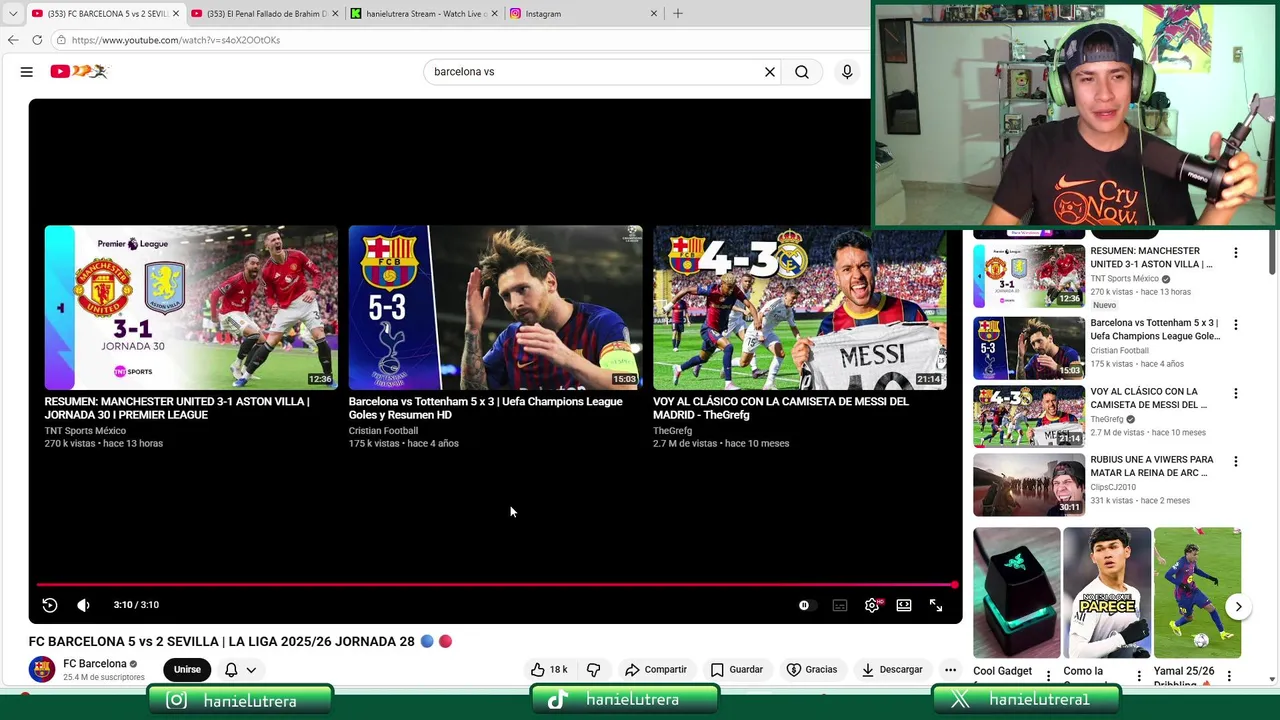Open sidebar RUBIUS UNE A VIWERS thumbnail
The image size is (1280, 720).
point(1029,485)
